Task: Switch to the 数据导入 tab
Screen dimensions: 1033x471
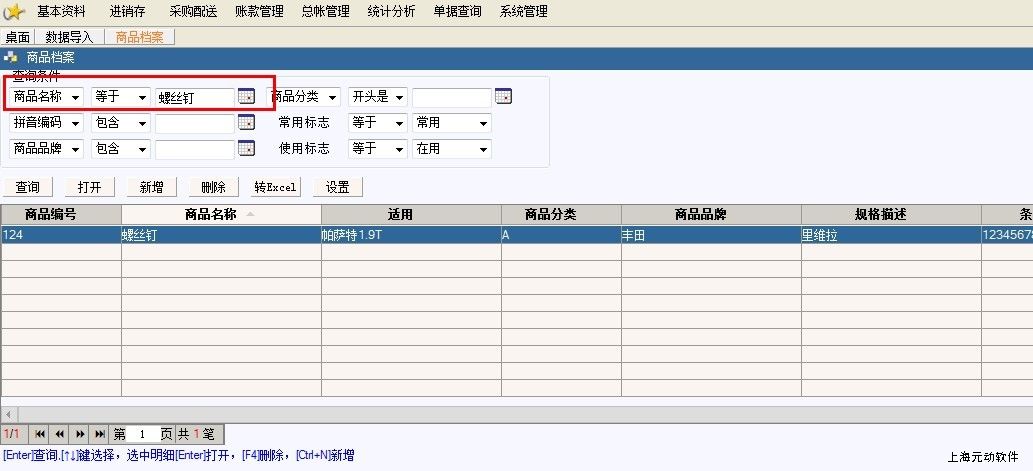Action: tap(69, 37)
